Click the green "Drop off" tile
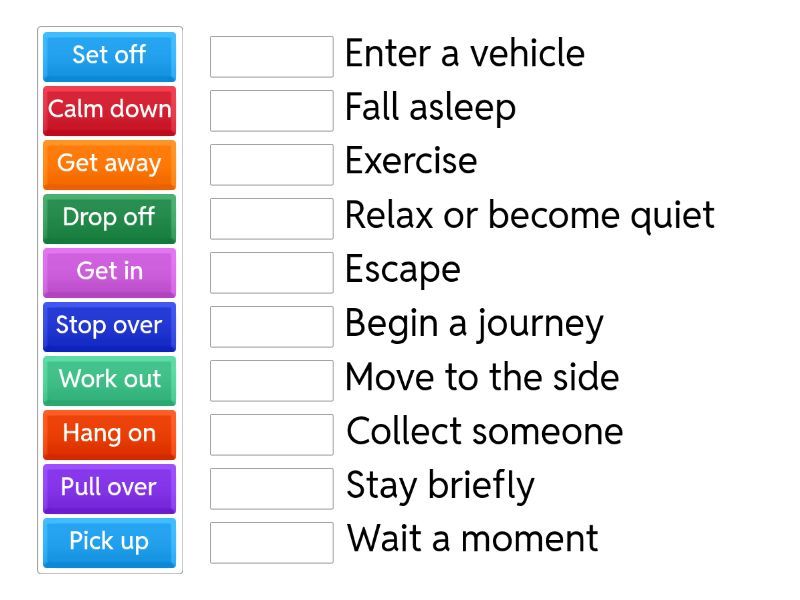The height and width of the screenshot is (600, 800). pos(109,218)
